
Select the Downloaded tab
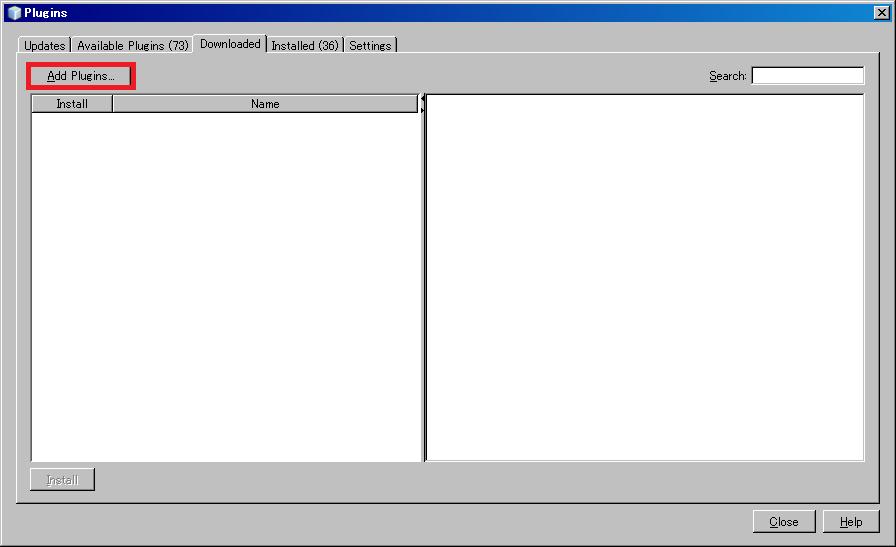(x=230, y=44)
